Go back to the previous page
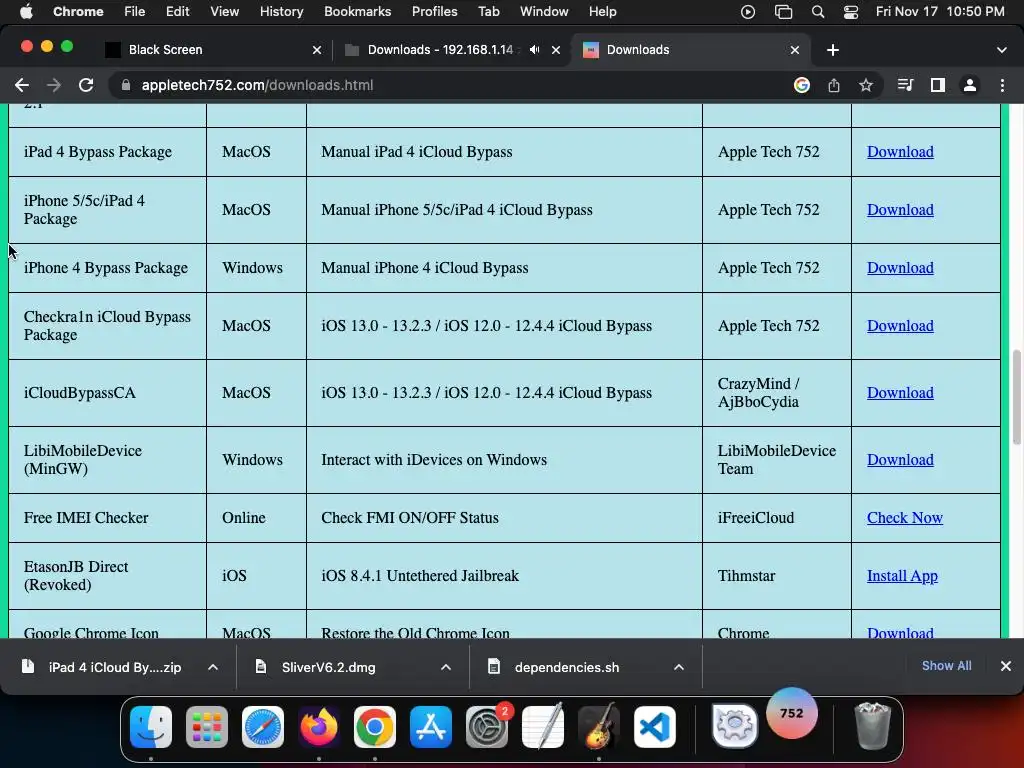Viewport: 1024px width, 768px height. (22, 85)
